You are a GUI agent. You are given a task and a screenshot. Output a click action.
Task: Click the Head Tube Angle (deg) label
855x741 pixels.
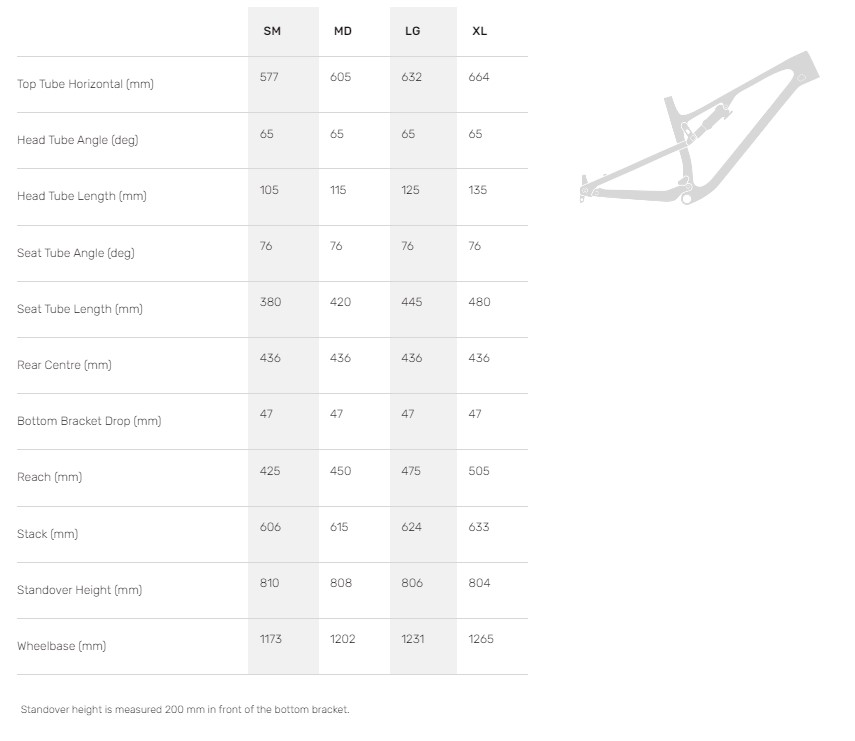(x=77, y=140)
